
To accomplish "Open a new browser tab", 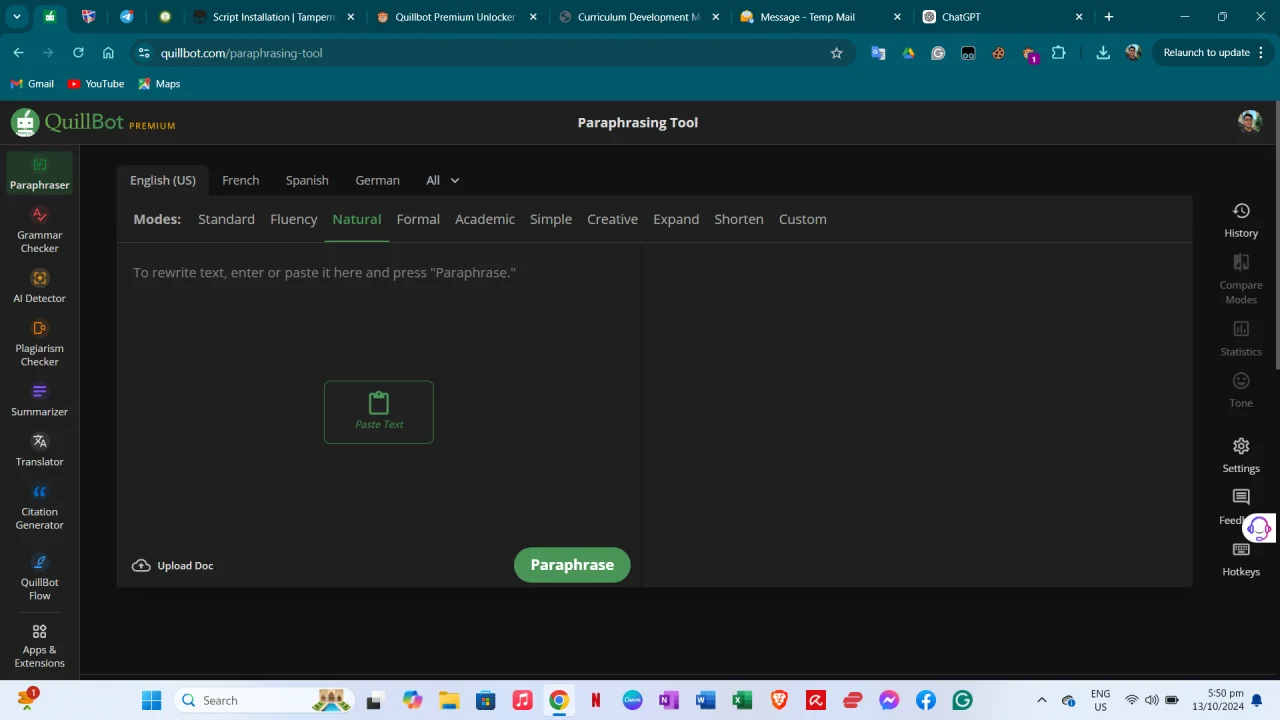I will point(1109,17).
